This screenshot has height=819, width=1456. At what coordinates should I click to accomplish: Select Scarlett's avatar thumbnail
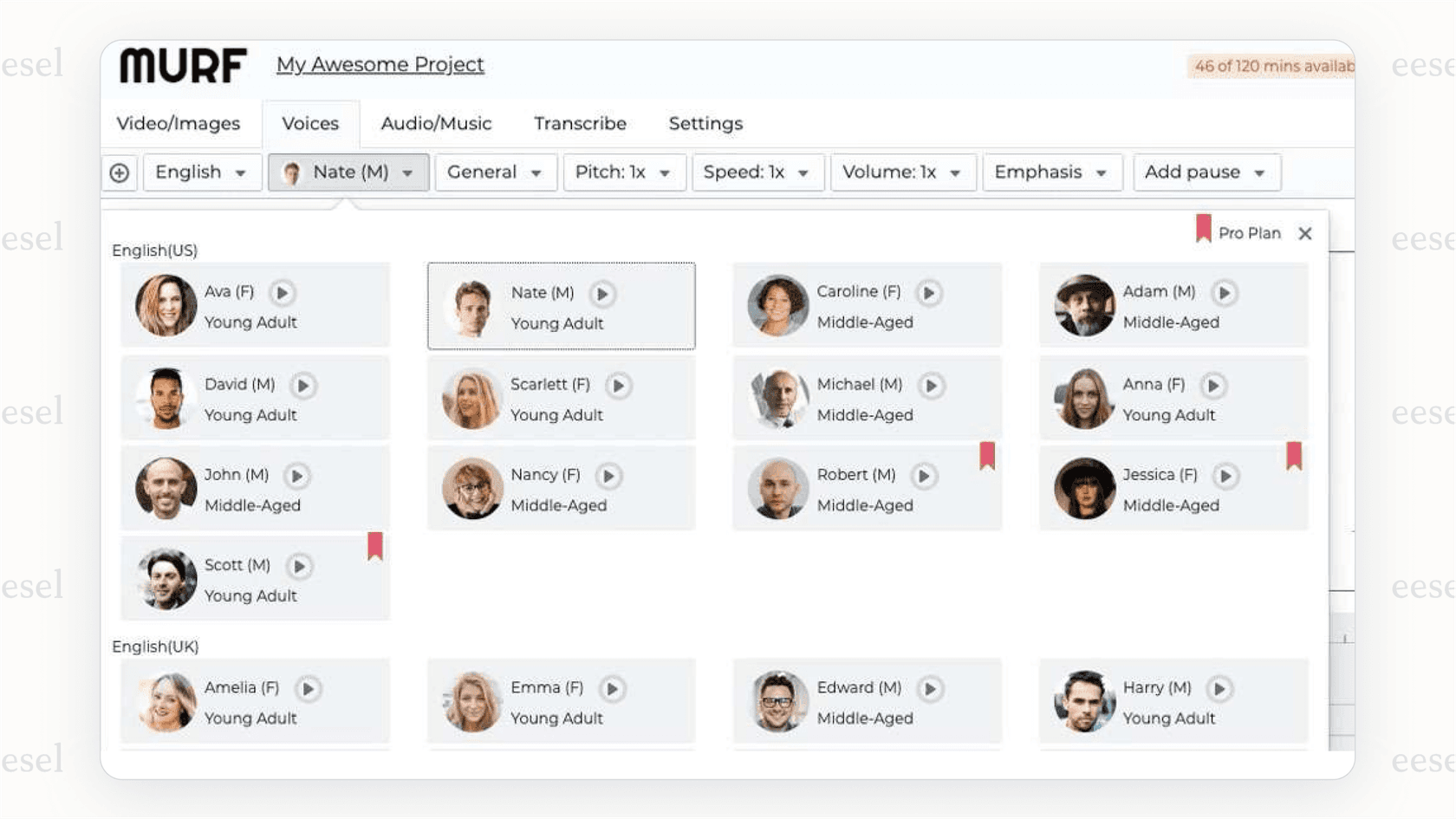472,398
